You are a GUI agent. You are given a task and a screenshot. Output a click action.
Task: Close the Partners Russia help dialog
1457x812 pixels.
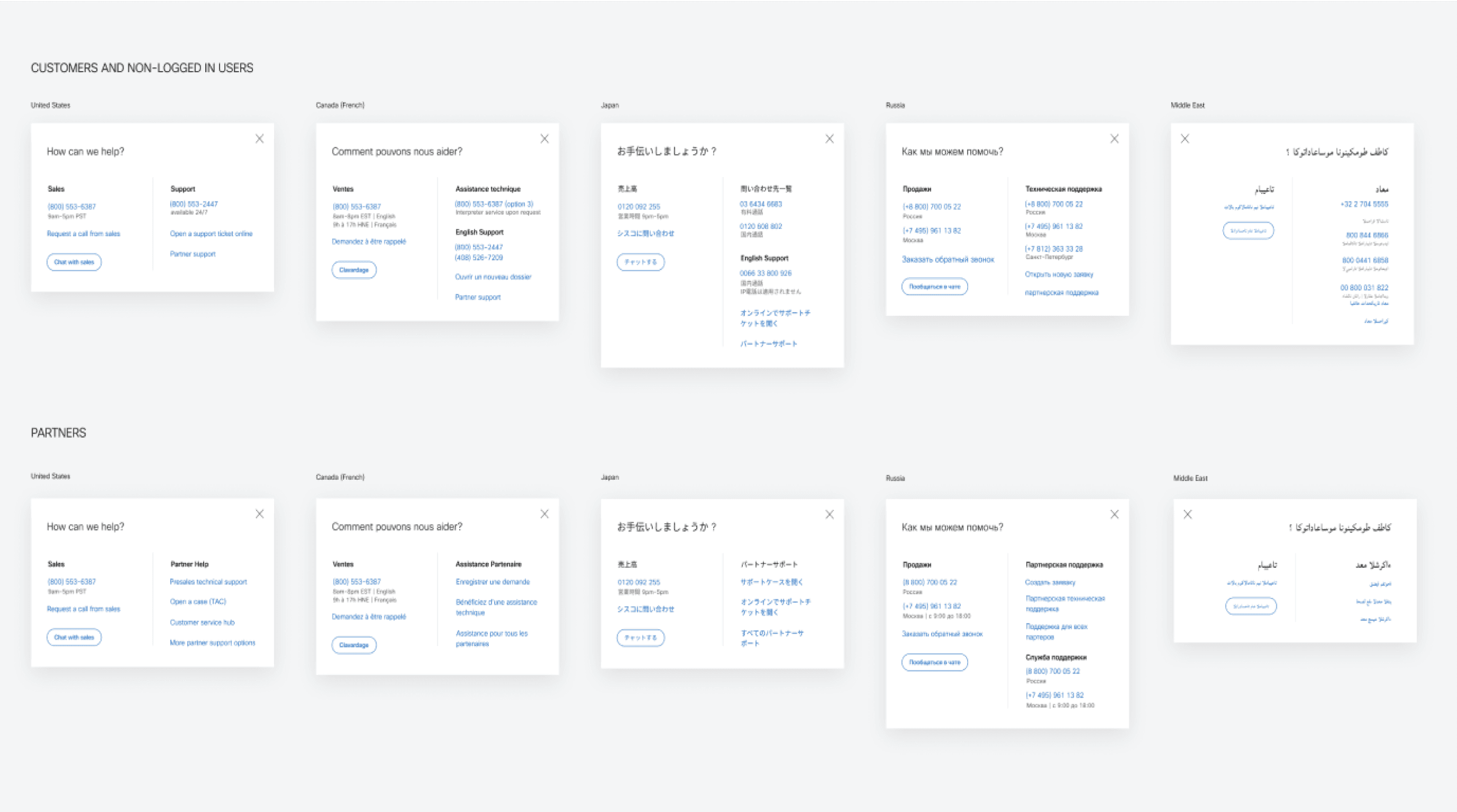(1114, 515)
